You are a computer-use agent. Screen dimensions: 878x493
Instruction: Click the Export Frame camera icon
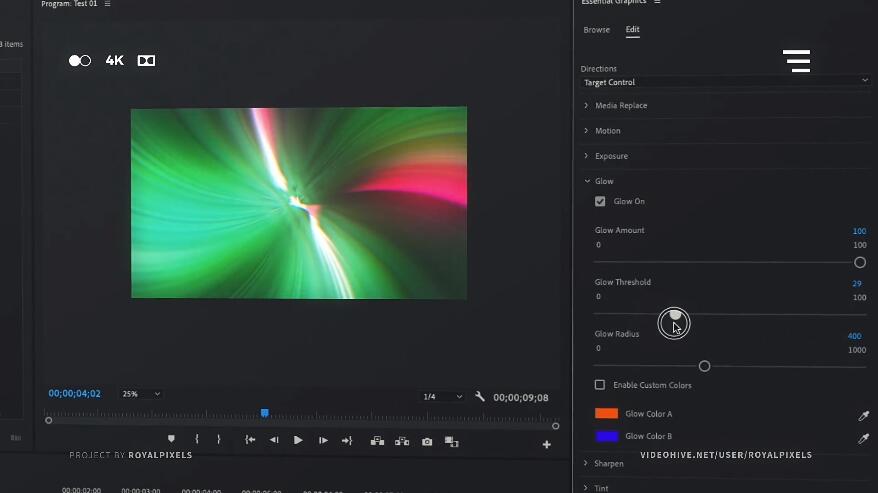click(427, 441)
